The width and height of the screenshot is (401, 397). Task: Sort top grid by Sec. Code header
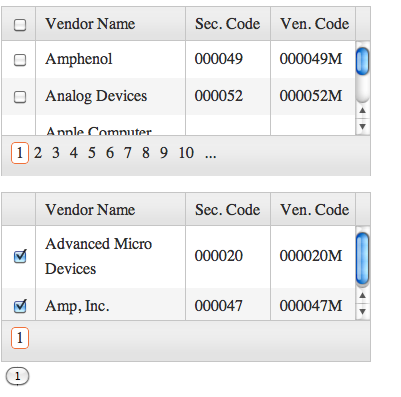pos(228,24)
